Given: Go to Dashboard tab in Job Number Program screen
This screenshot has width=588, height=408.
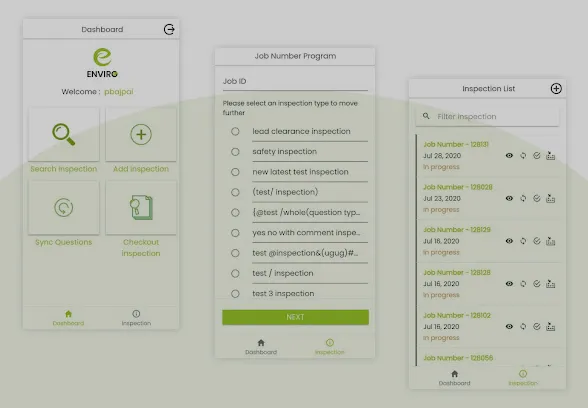Looking at the screenshot, I should (x=261, y=347).
